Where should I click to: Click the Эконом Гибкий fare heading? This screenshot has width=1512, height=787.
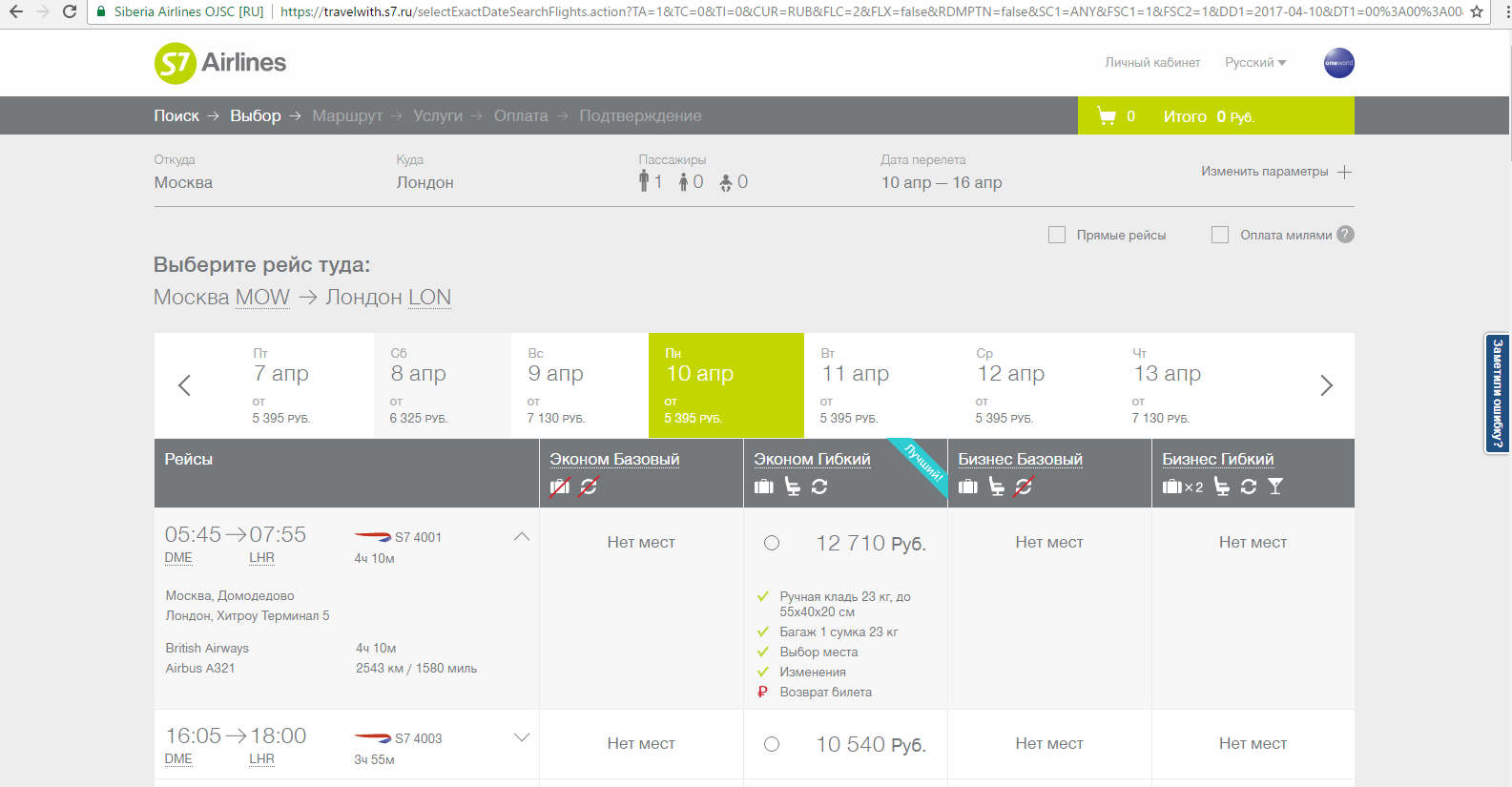812,459
